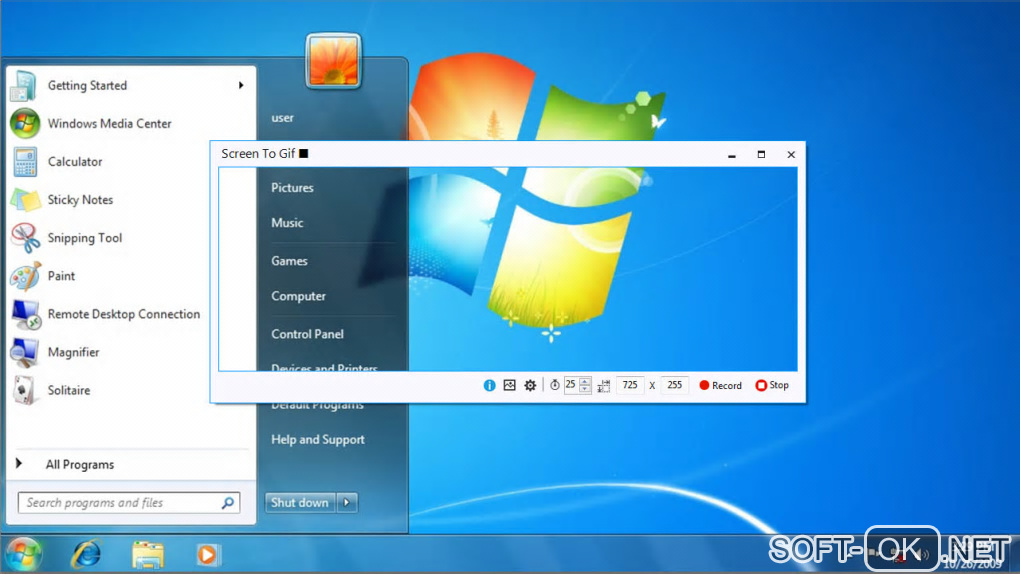Click the Windows Media Center icon
Viewport: 1020px width, 574px height.
tap(25, 124)
